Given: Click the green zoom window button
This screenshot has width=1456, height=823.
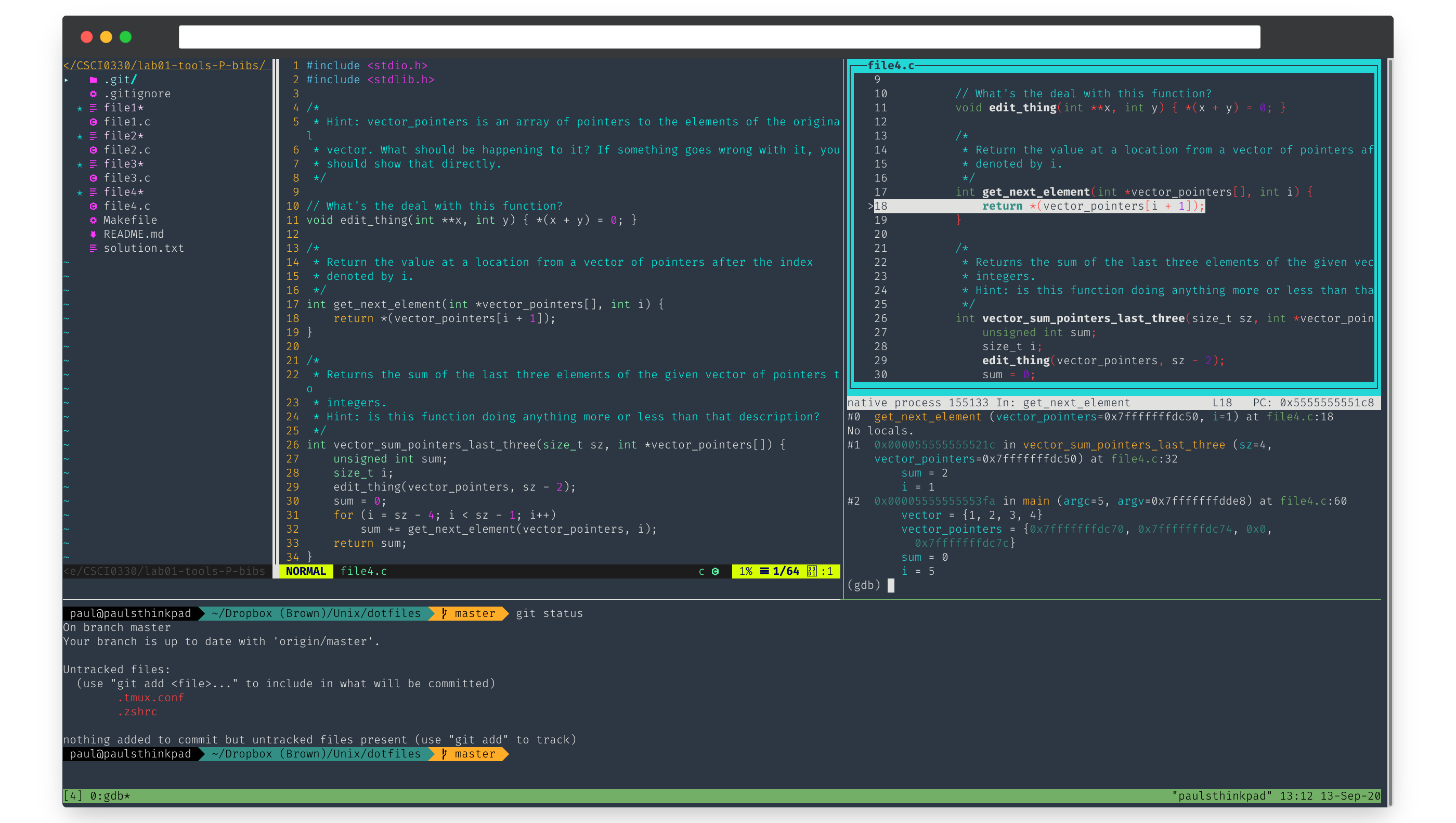Looking at the screenshot, I should [125, 37].
